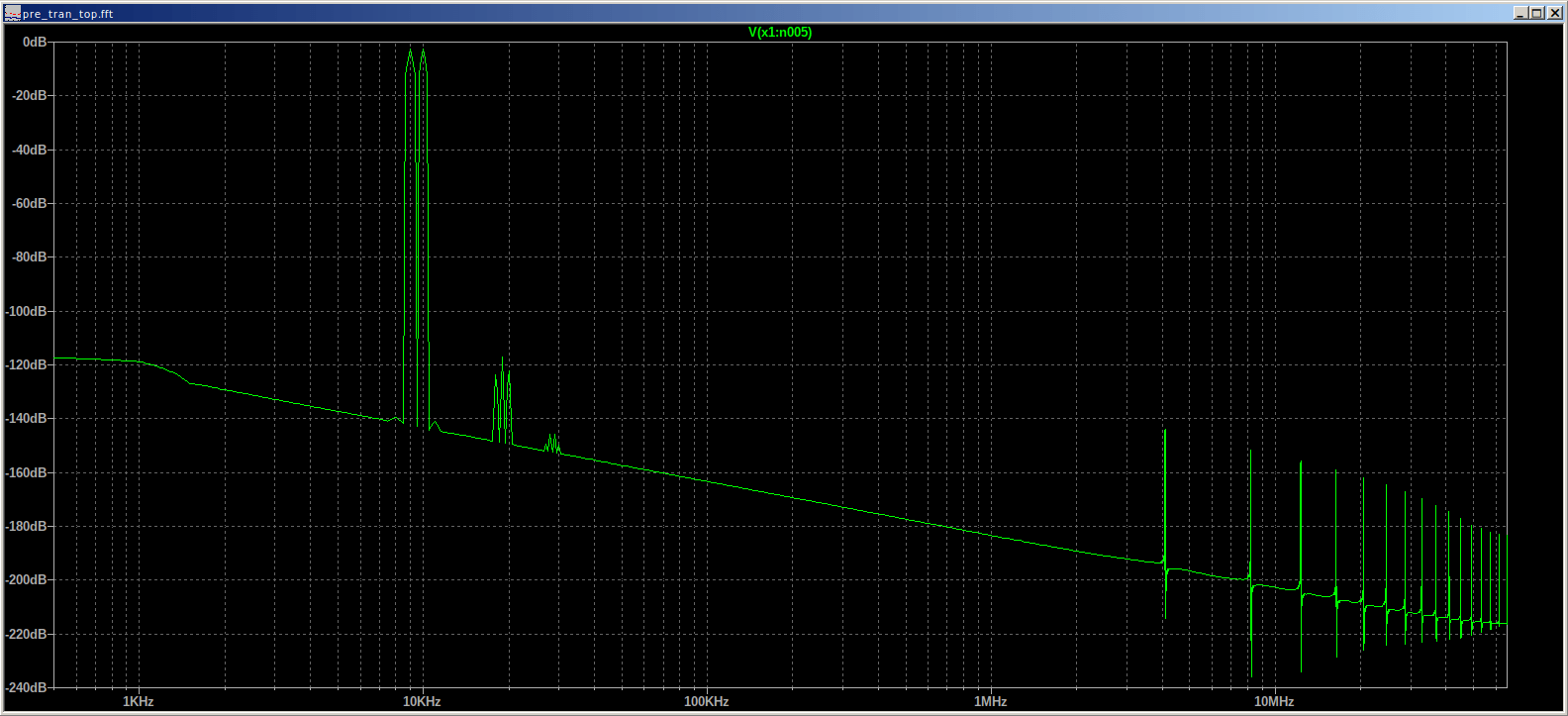Screen dimensions: 1568x716
Task: Click the V(x1:n005) trace label
Action: pyautogui.click(x=780, y=33)
